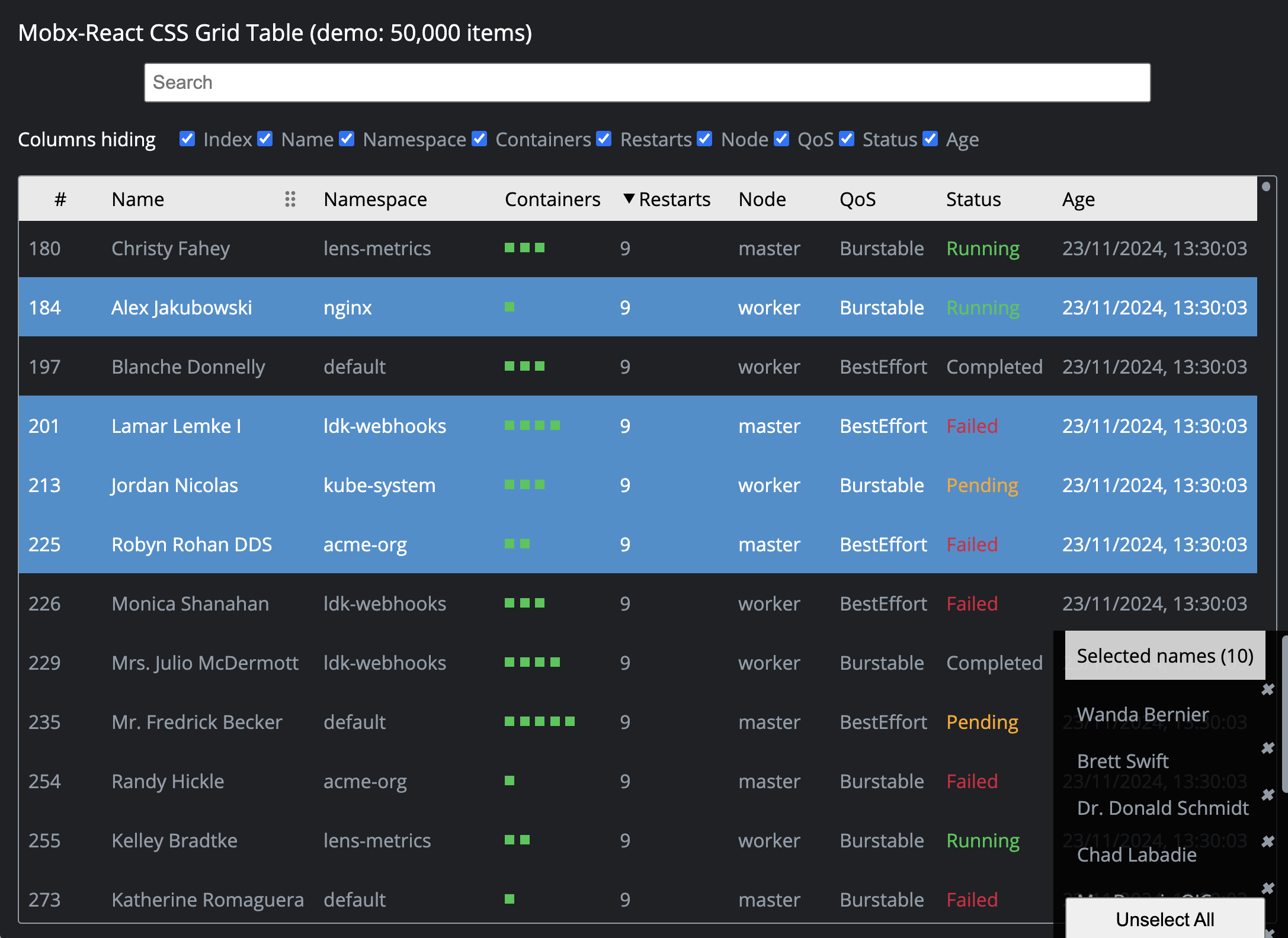Remove Dr. Donald Schmidt via X icon
The width and height of the screenshot is (1288, 938).
click(1267, 795)
